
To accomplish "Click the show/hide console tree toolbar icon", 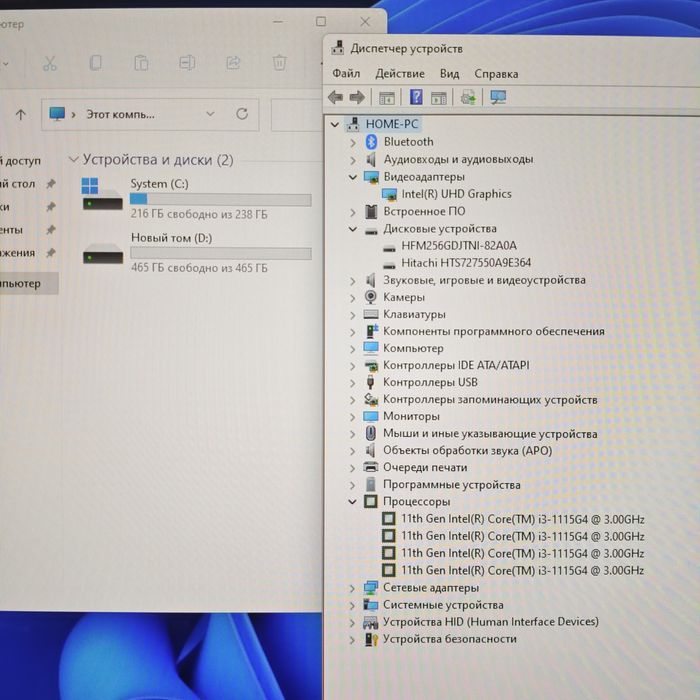I will 387,98.
